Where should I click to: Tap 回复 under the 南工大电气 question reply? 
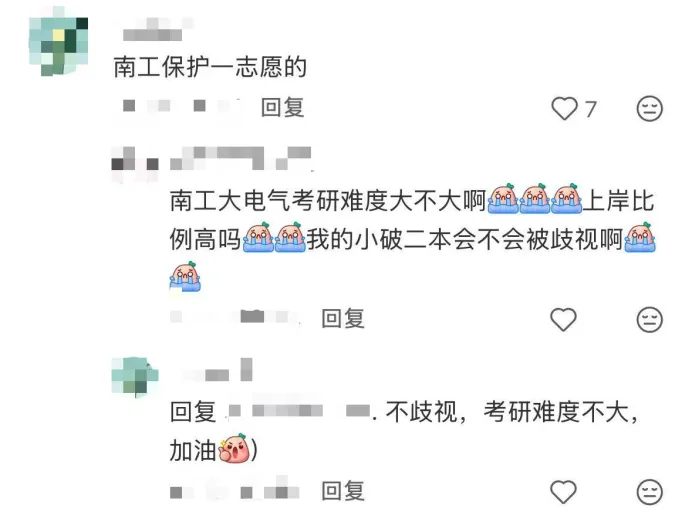coord(343,319)
